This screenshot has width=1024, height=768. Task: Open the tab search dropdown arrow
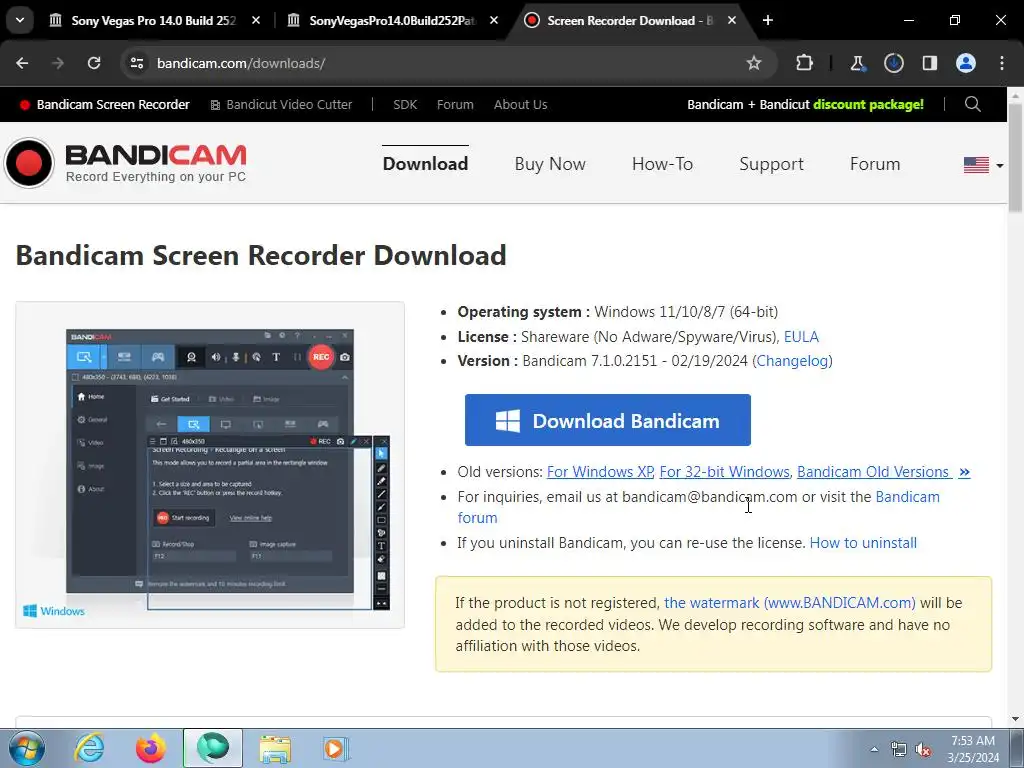(20, 20)
